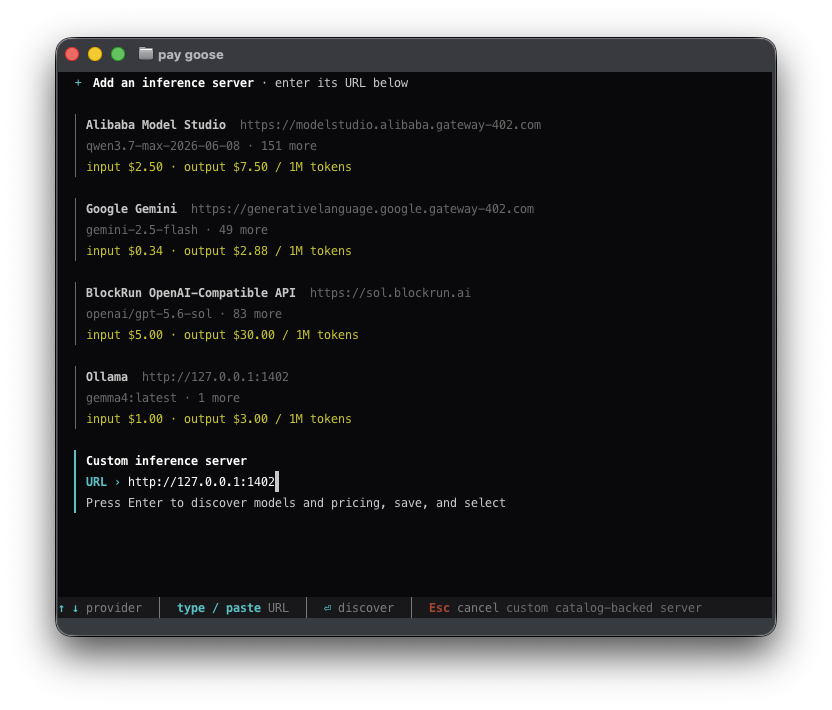The width and height of the screenshot is (832, 710).
Task: Select the Ollama provider heading
Action: pos(107,377)
